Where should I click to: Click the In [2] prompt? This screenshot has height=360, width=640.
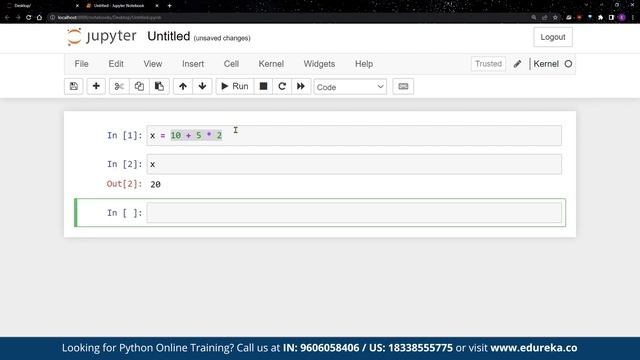124,164
